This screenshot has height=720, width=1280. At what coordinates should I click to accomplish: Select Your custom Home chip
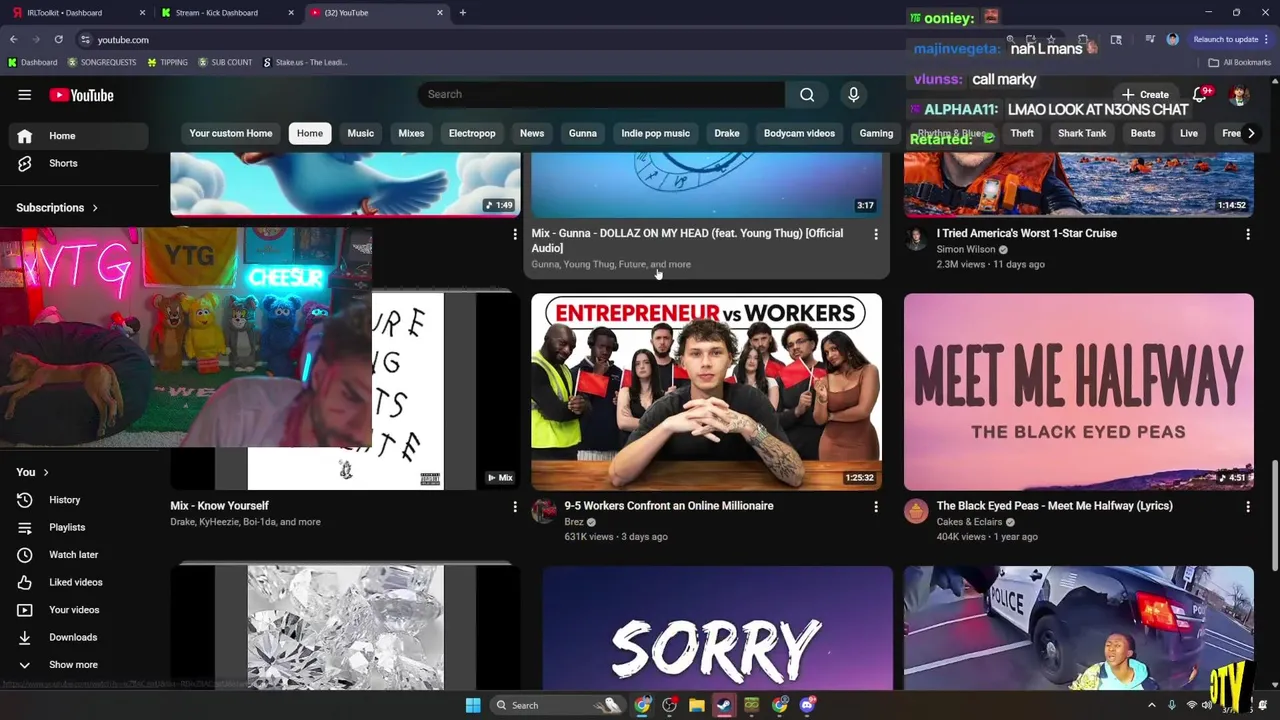(231, 133)
